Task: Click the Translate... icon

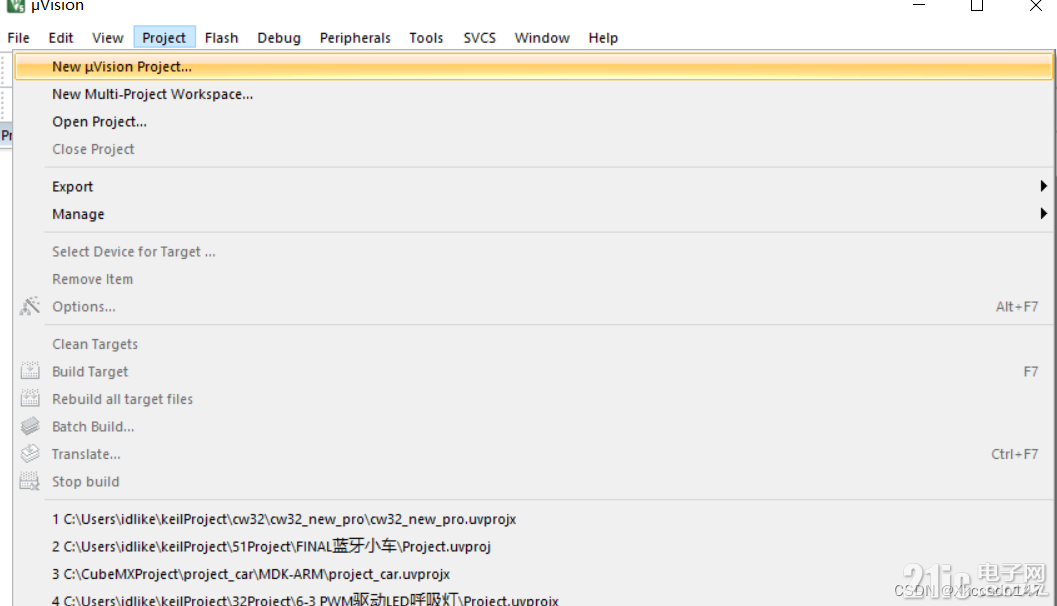Action: point(30,454)
